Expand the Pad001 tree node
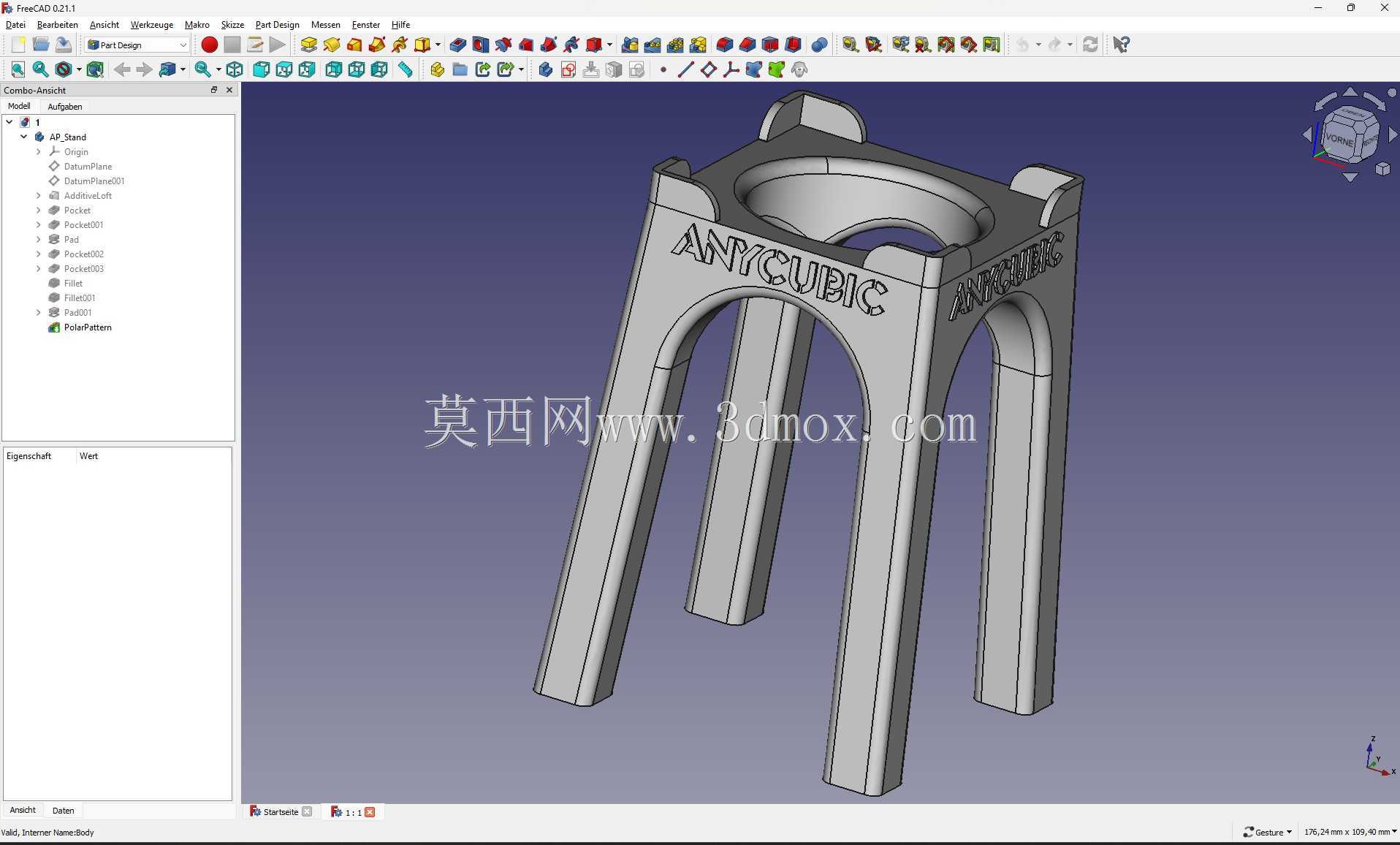 [39, 312]
